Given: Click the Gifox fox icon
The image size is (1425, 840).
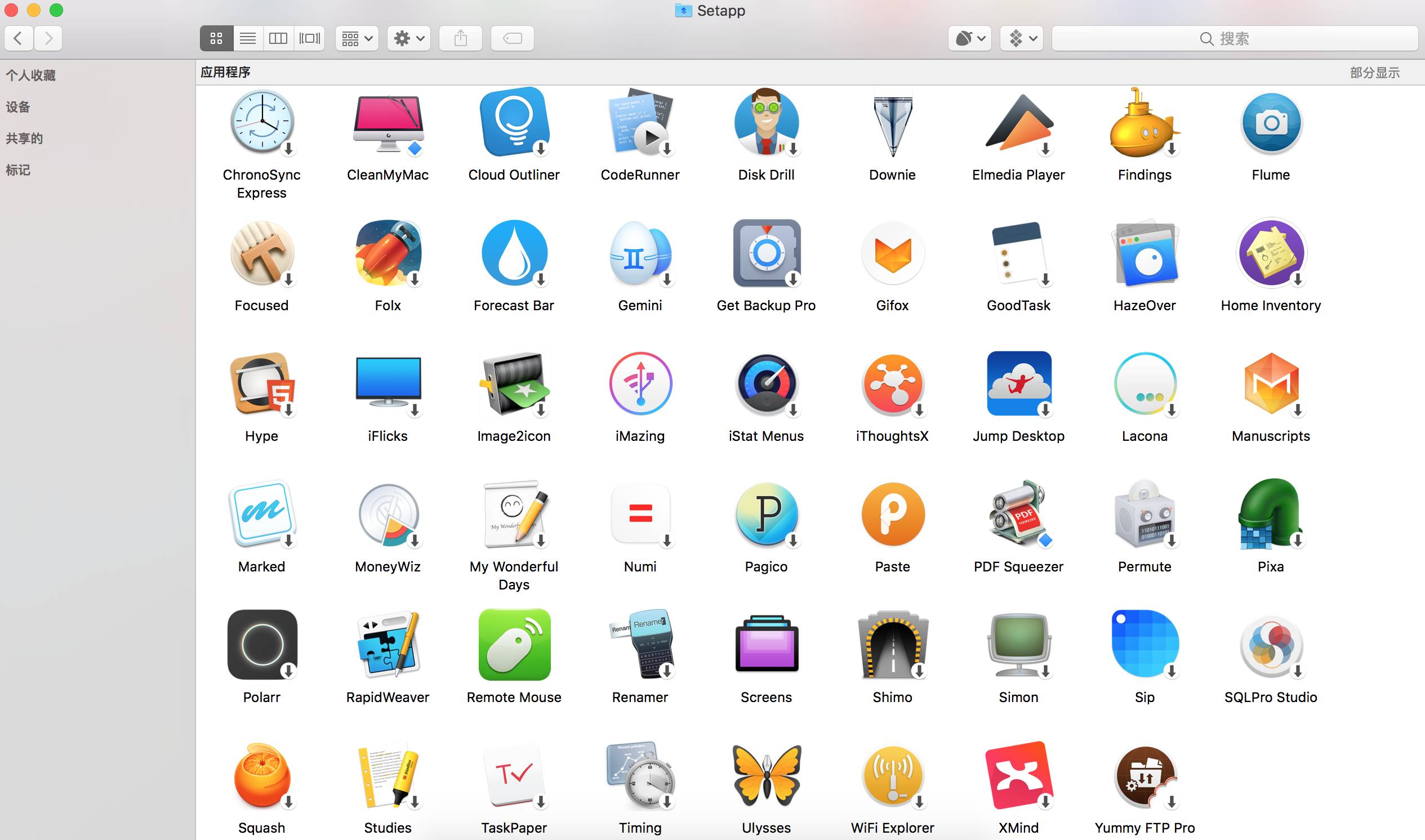Looking at the screenshot, I should click(892, 253).
